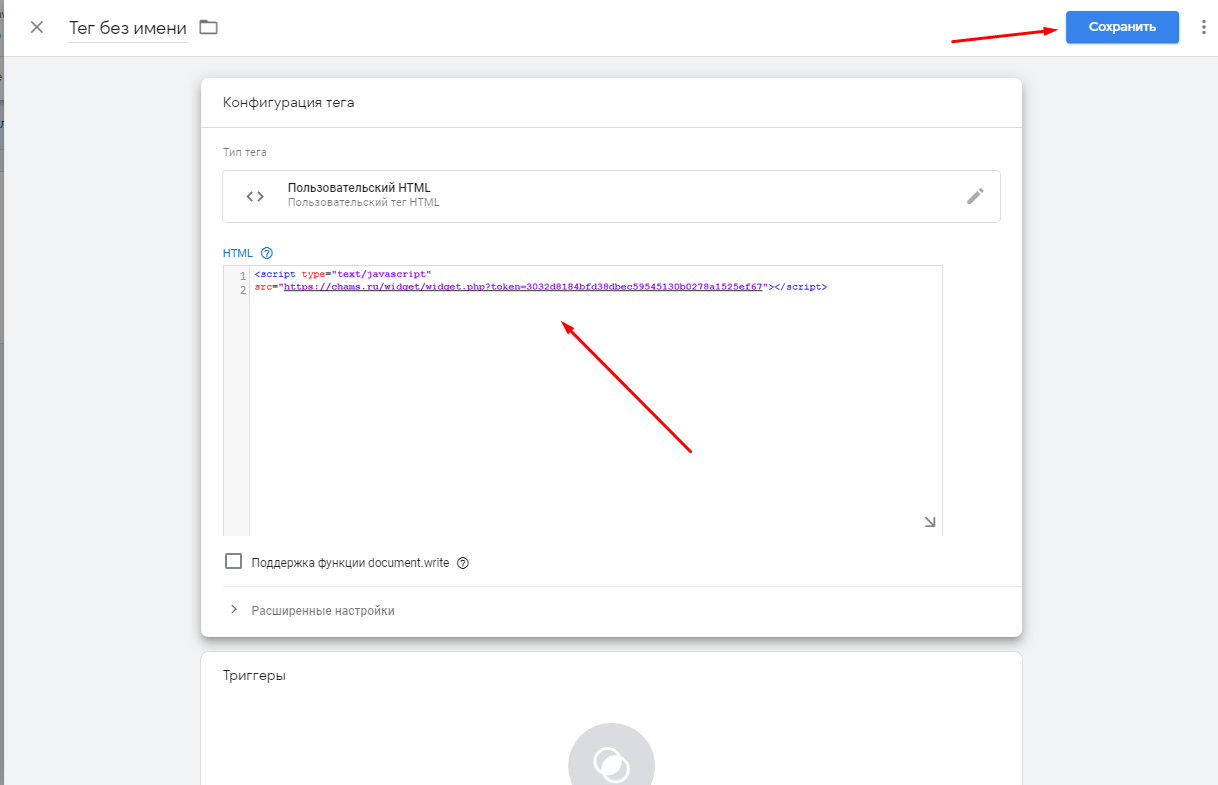Image resolution: width=1218 pixels, height=785 pixels.
Task: Open the help icon next to HTML label
Action: (266, 253)
